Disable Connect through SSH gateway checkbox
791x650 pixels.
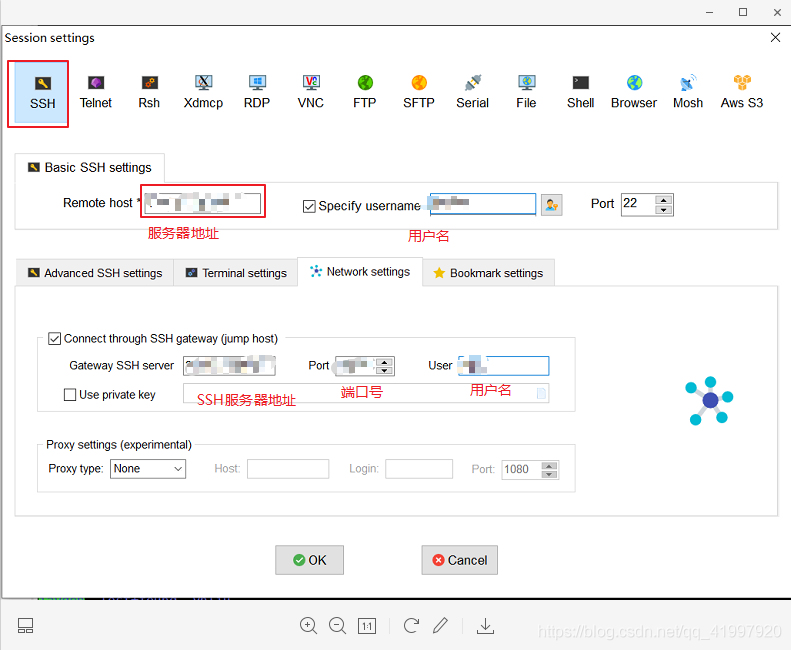(54, 339)
